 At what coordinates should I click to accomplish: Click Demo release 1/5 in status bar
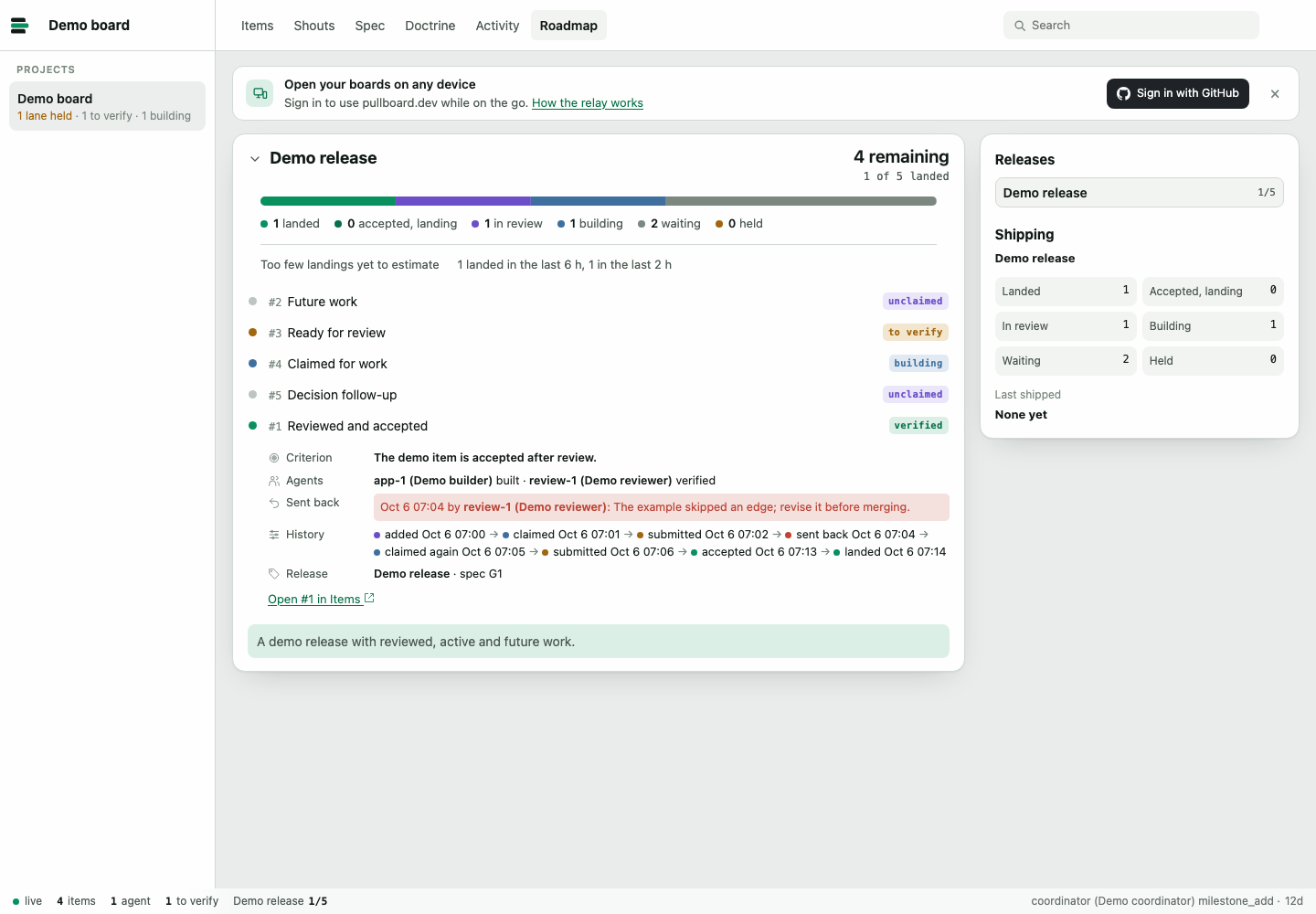(x=281, y=901)
